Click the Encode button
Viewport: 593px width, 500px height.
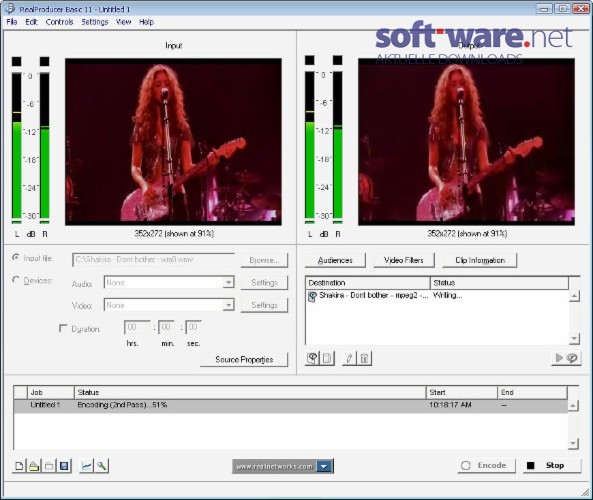coord(486,466)
